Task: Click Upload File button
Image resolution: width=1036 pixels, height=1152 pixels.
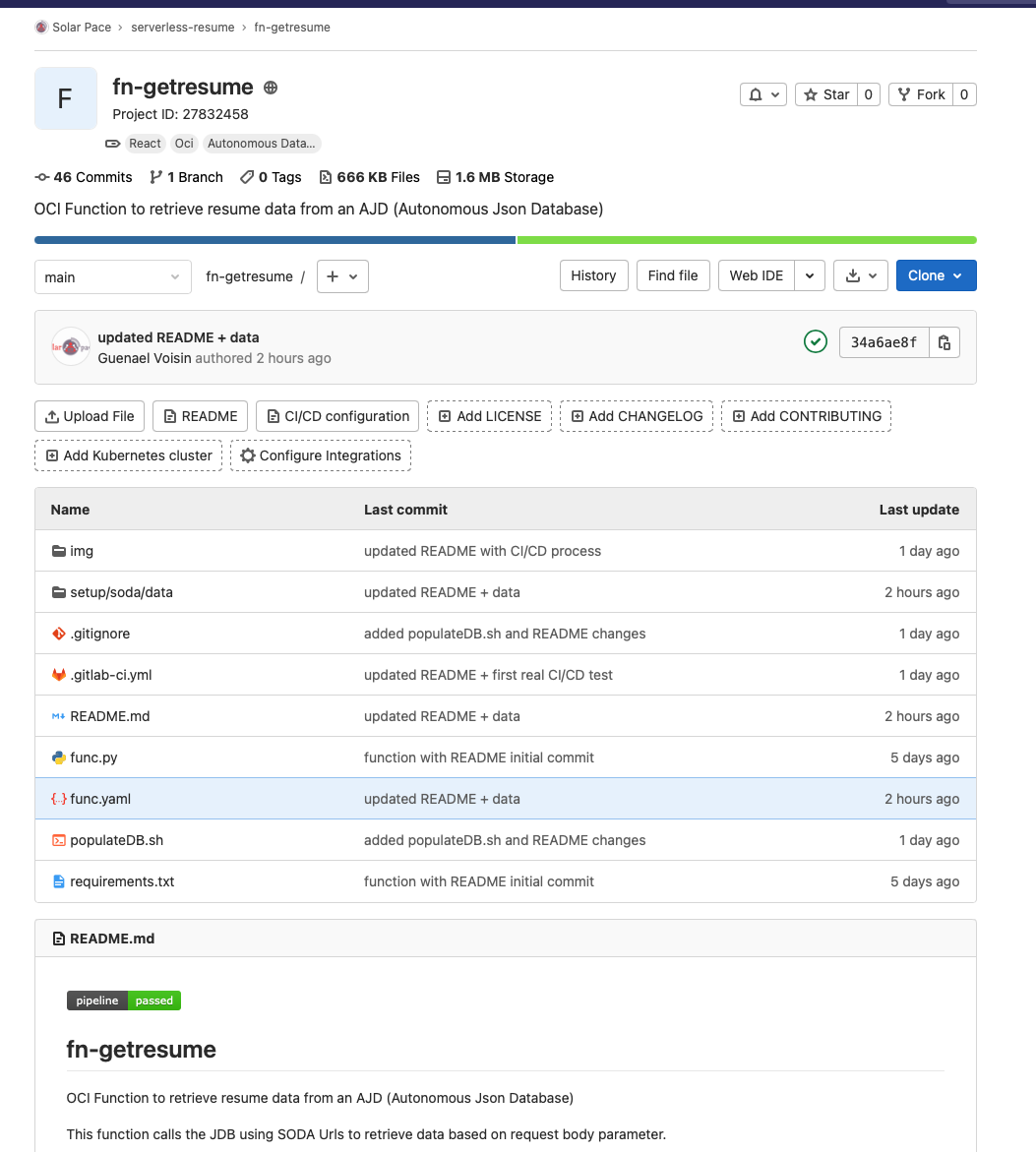Action: coord(90,416)
